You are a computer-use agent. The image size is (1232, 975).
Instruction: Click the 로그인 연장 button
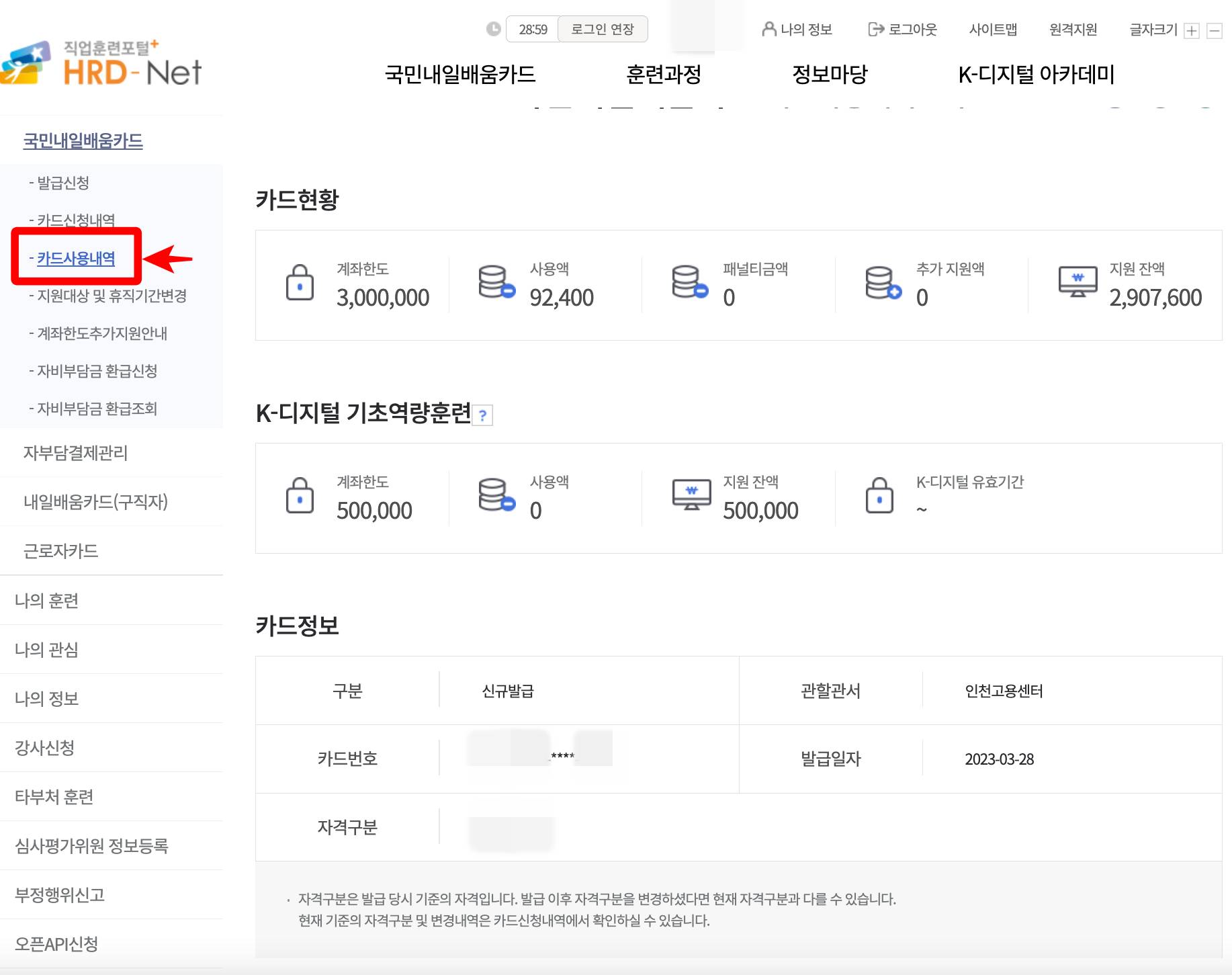(x=602, y=28)
